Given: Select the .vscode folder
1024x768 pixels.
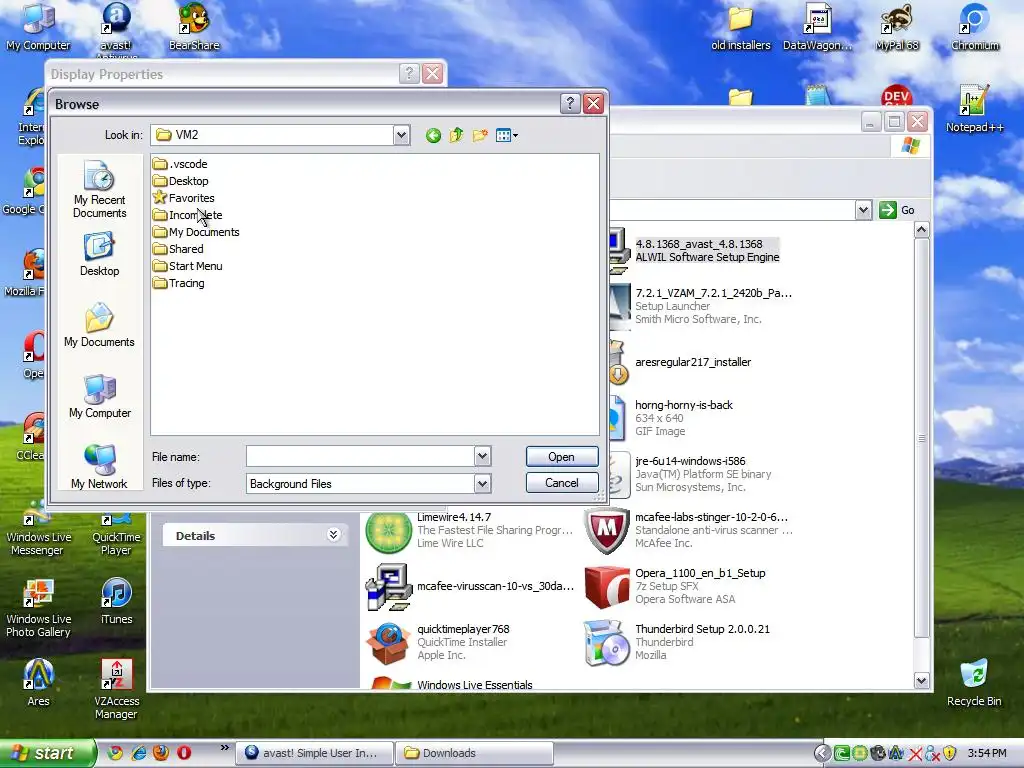Looking at the screenshot, I should pyautogui.click(x=180, y=164).
